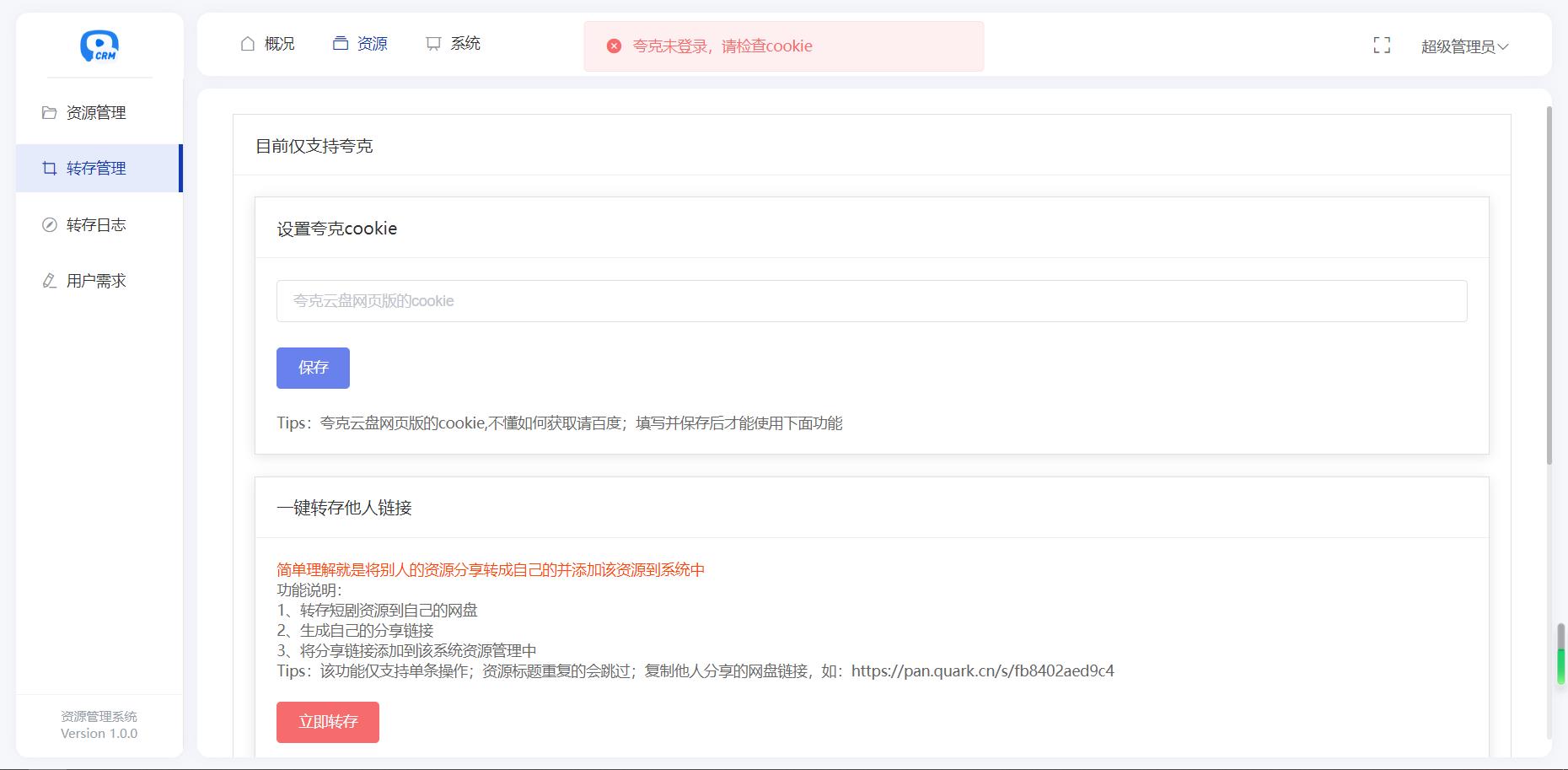
Task: Click the 设置夸克cookie card title
Action: [x=337, y=229]
